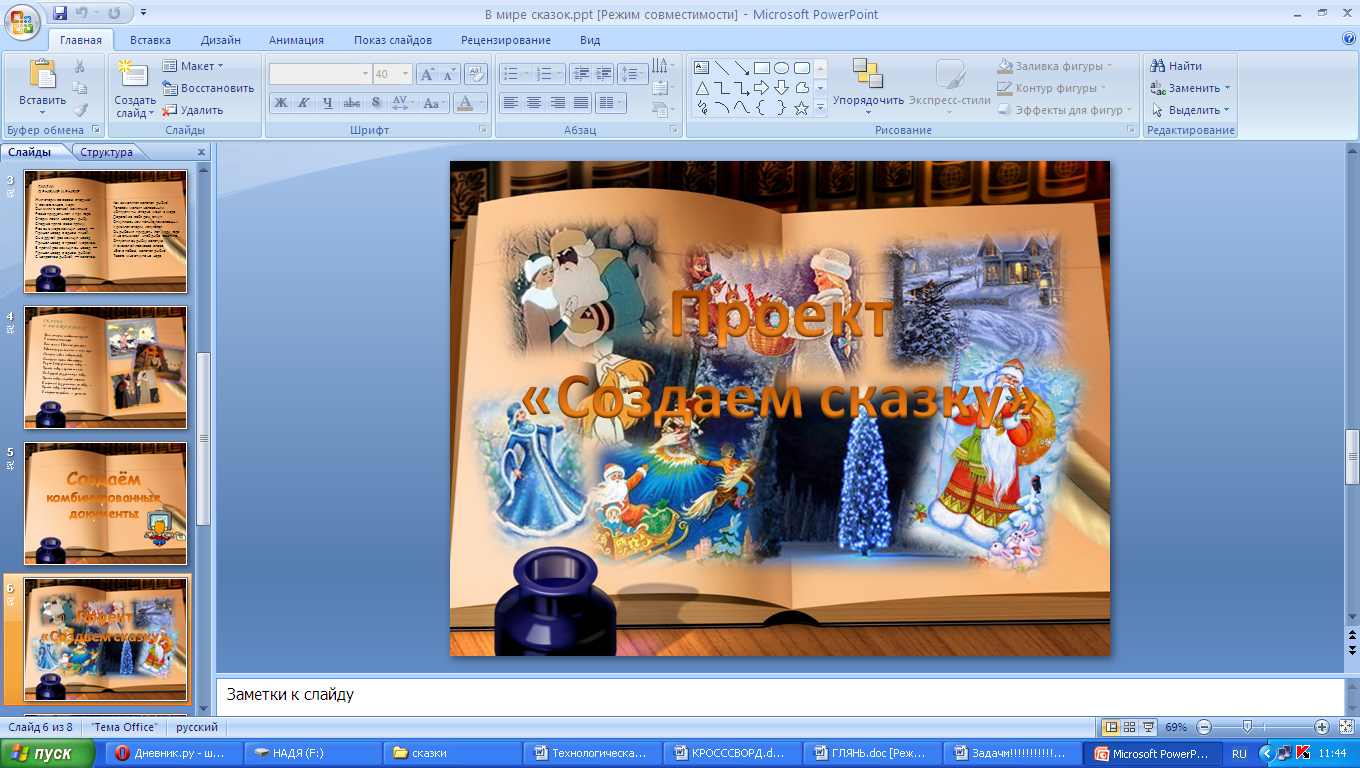Select the straight line shape

(x=721, y=68)
